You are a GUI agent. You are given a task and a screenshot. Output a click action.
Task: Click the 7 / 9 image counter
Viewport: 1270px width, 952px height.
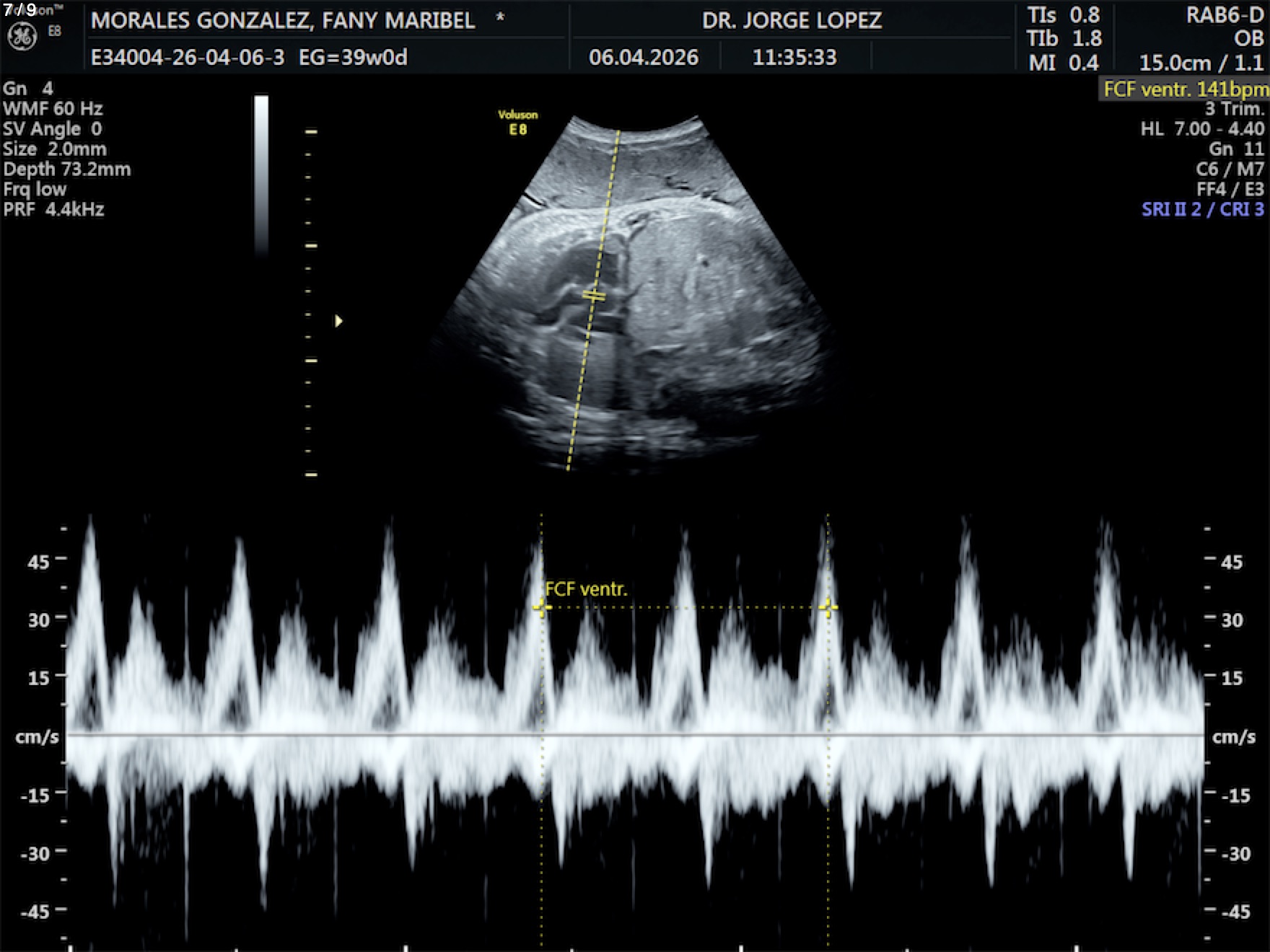pyautogui.click(x=19, y=10)
